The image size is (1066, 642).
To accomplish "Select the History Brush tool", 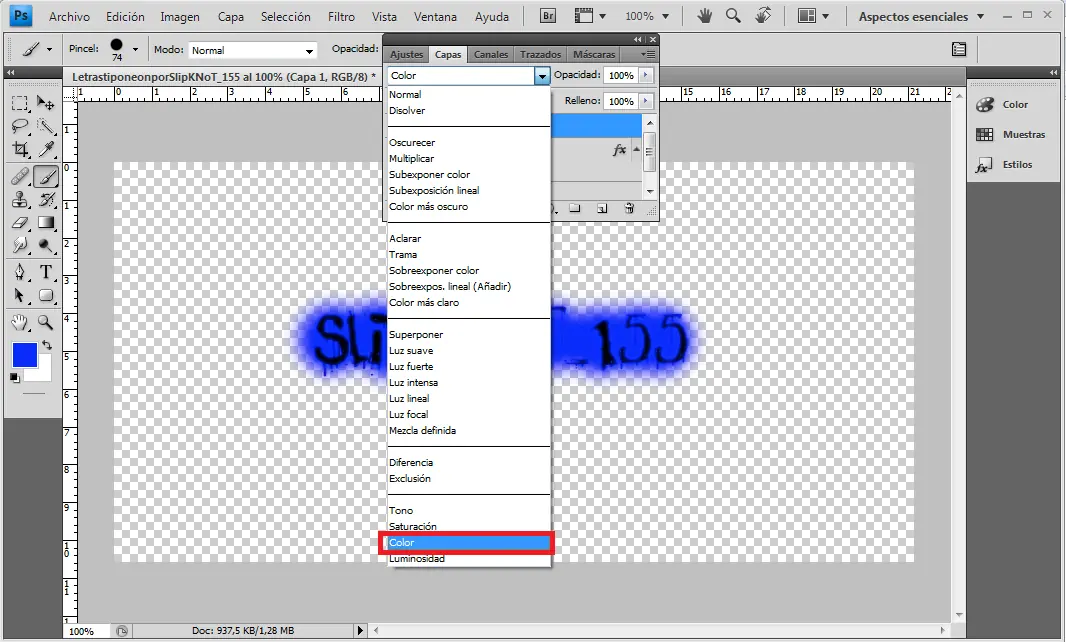I will [x=46, y=200].
